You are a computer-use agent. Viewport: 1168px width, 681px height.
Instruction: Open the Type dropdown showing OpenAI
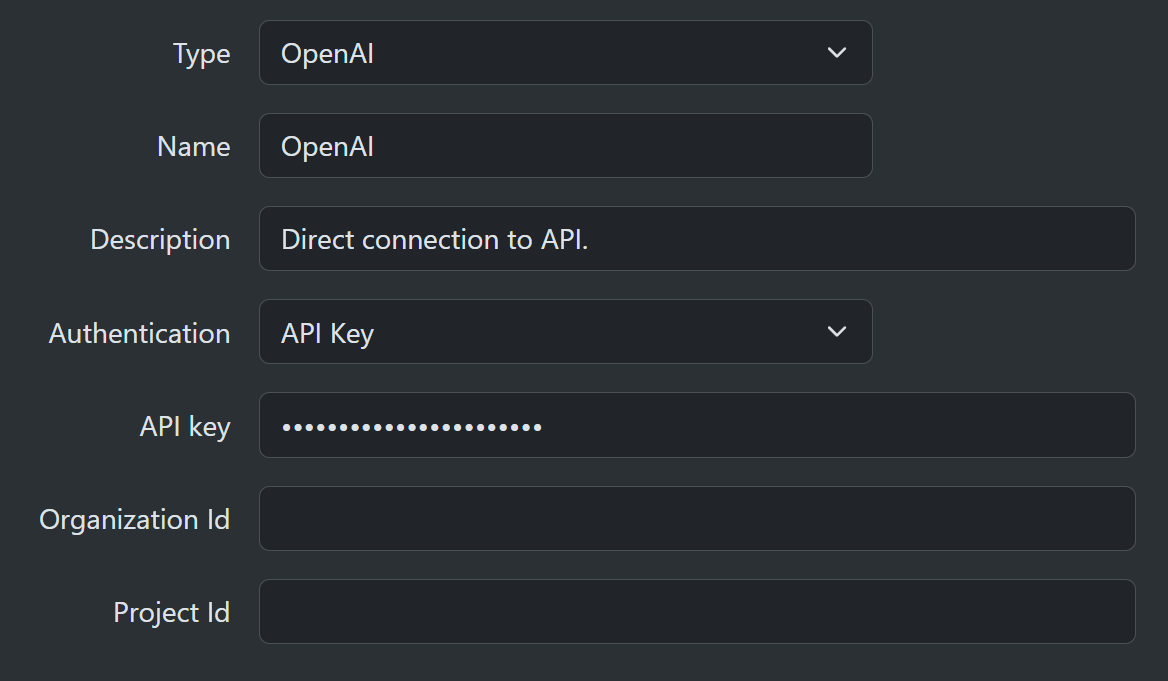tap(565, 53)
